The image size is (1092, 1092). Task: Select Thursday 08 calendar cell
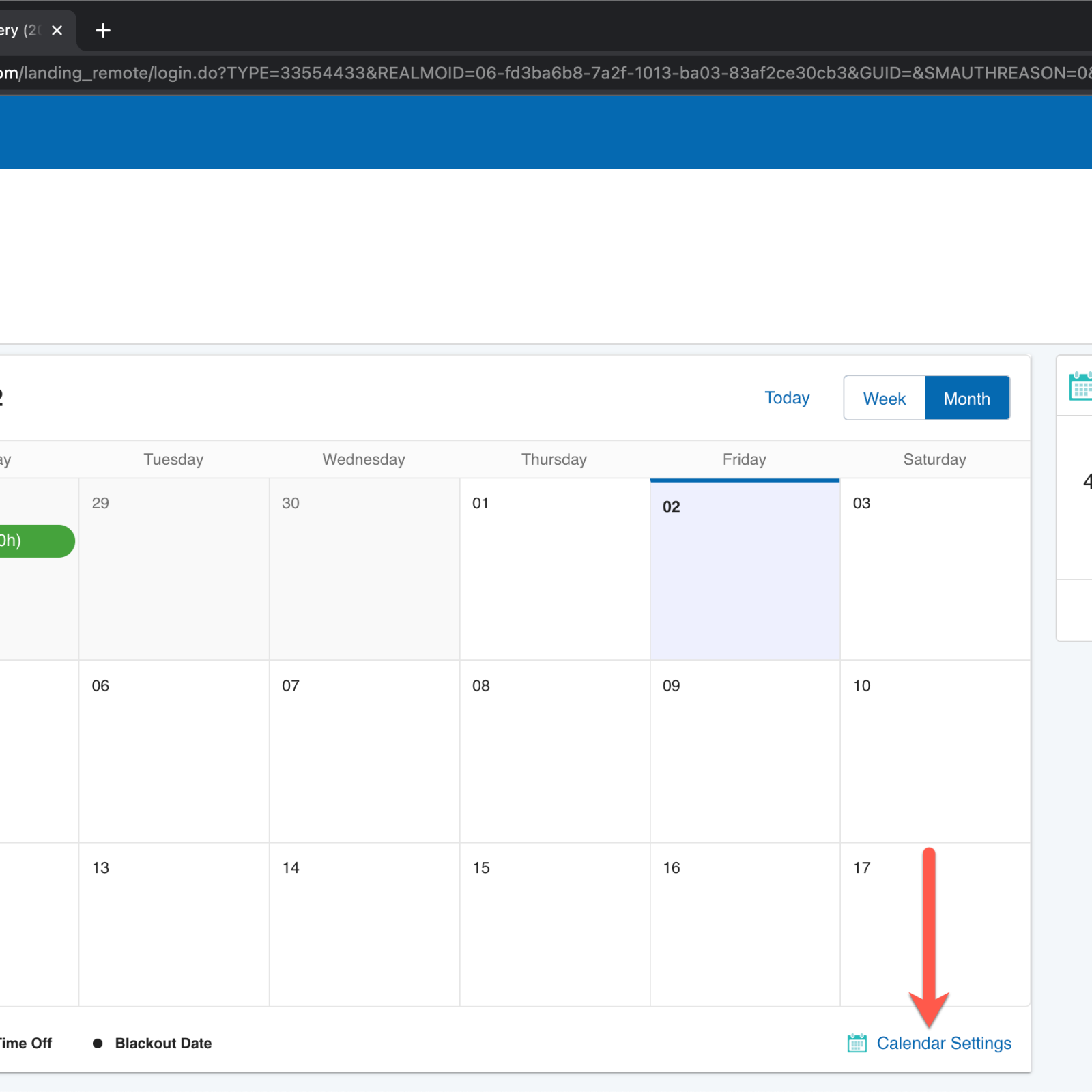pyautogui.click(x=554, y=751)
